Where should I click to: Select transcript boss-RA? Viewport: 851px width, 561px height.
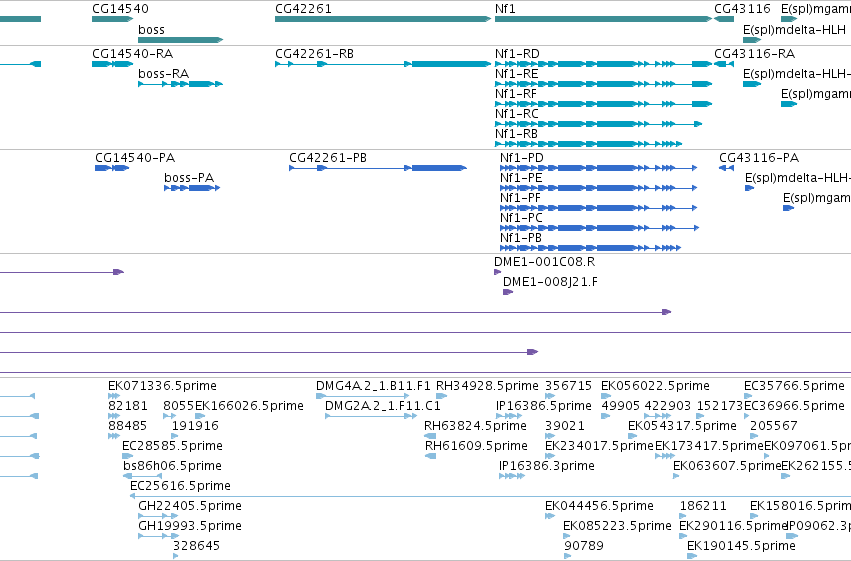coord(180,84)
